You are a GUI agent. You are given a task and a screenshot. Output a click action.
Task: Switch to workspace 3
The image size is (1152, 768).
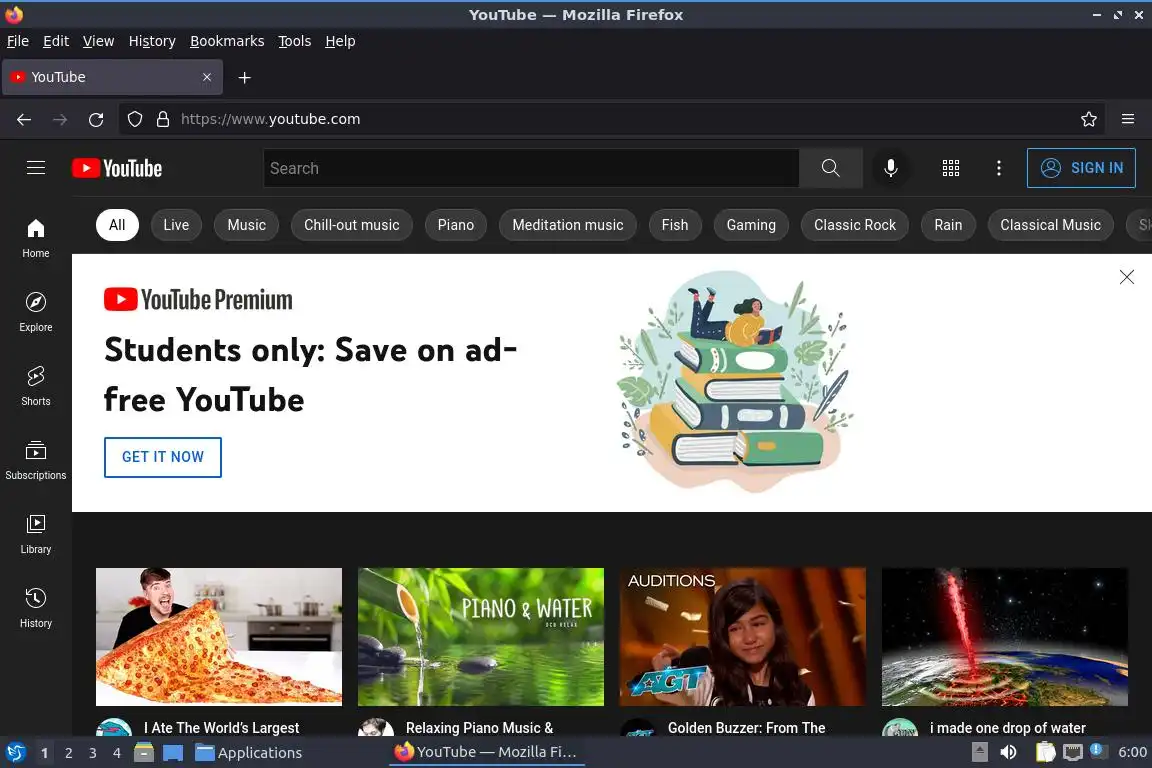pos(93,753)
